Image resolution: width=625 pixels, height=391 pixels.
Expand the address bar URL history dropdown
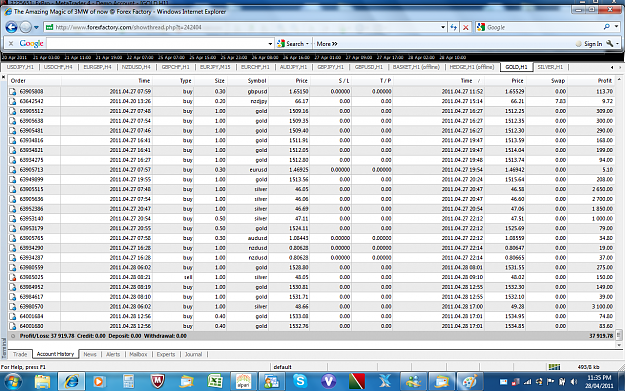[x=443, y=27]
